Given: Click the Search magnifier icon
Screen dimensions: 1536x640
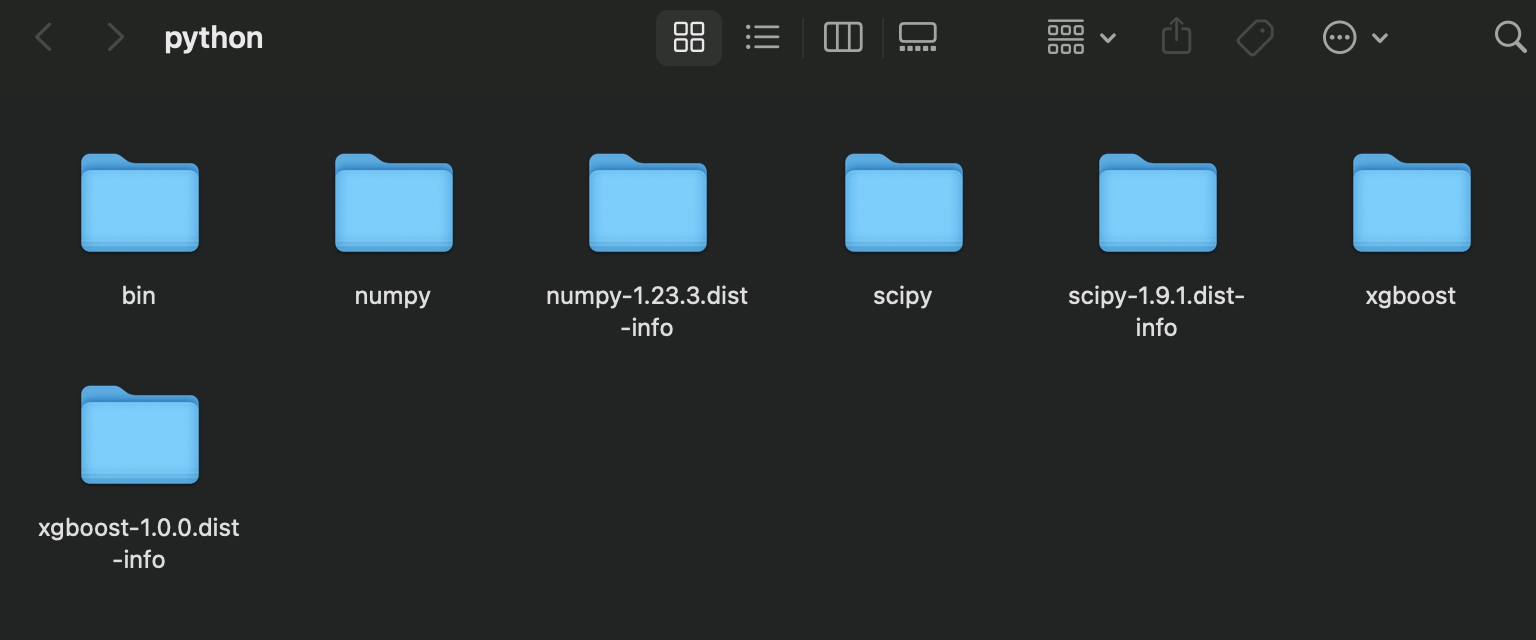Looking at the screenshot, I should click(x=1509, y=37).
